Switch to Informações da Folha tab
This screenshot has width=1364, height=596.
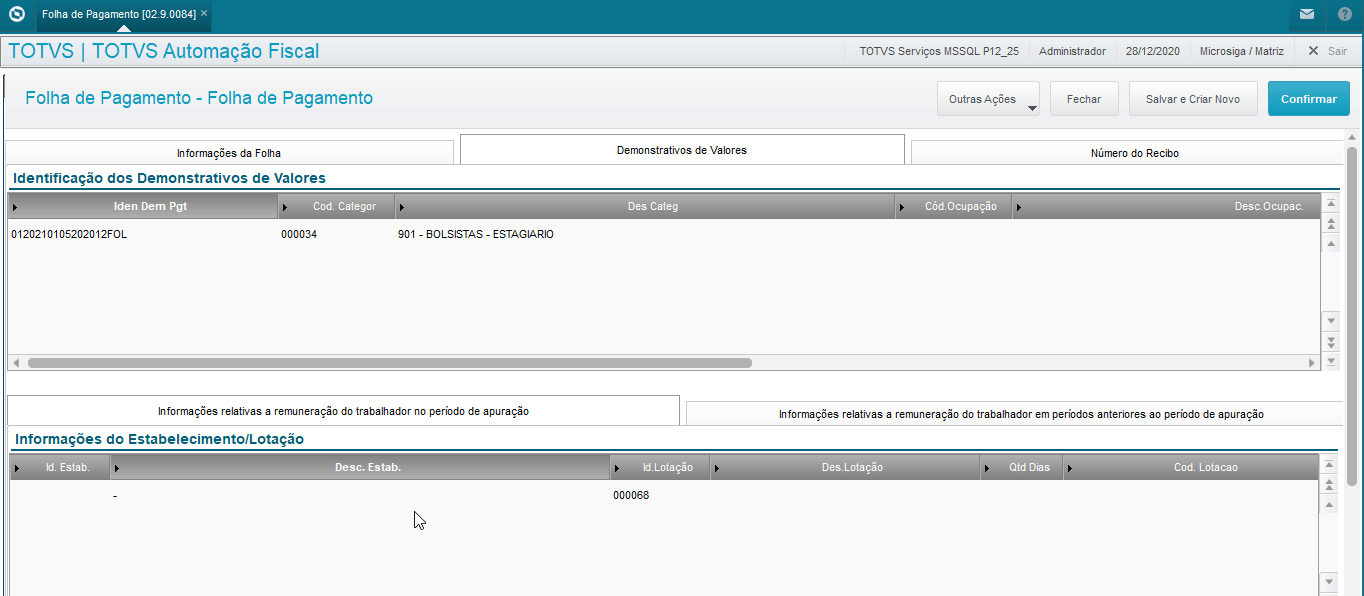229,153
